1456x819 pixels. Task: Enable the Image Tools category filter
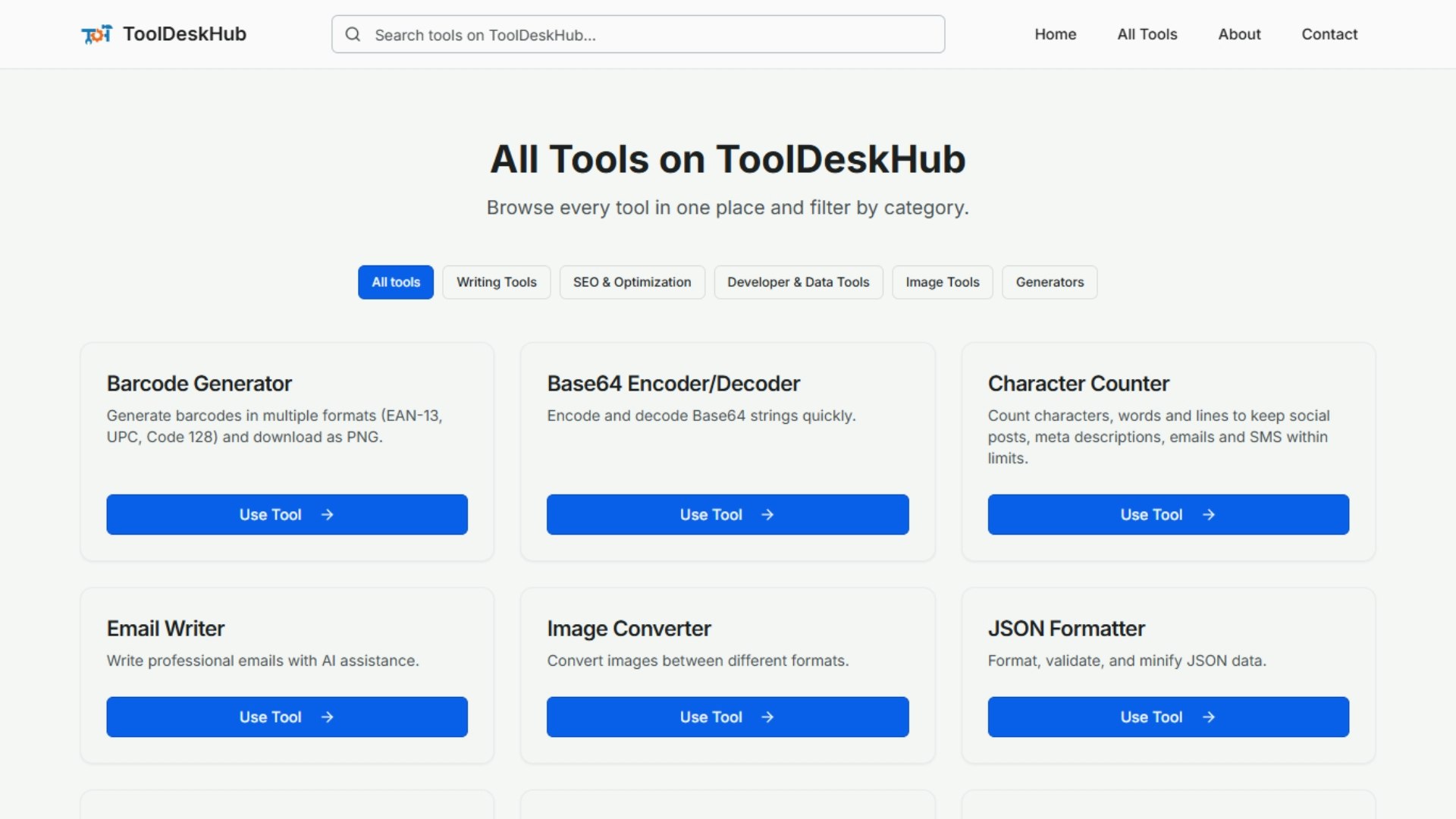click(x=942, y=282)
